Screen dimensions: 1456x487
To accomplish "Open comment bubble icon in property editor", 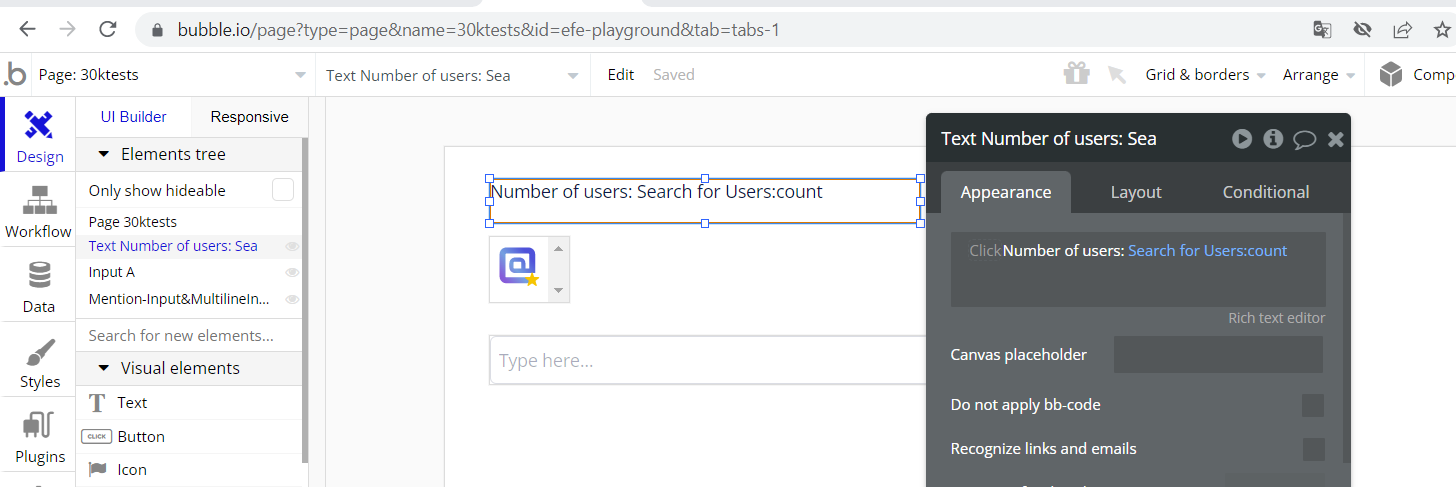I will point(1304,139).
